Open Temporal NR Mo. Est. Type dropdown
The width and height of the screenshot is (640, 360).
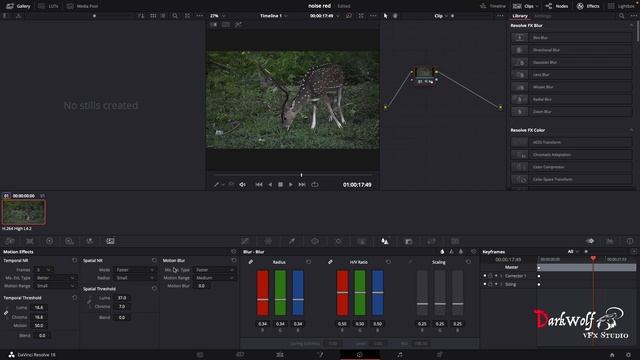click(55, 278)
